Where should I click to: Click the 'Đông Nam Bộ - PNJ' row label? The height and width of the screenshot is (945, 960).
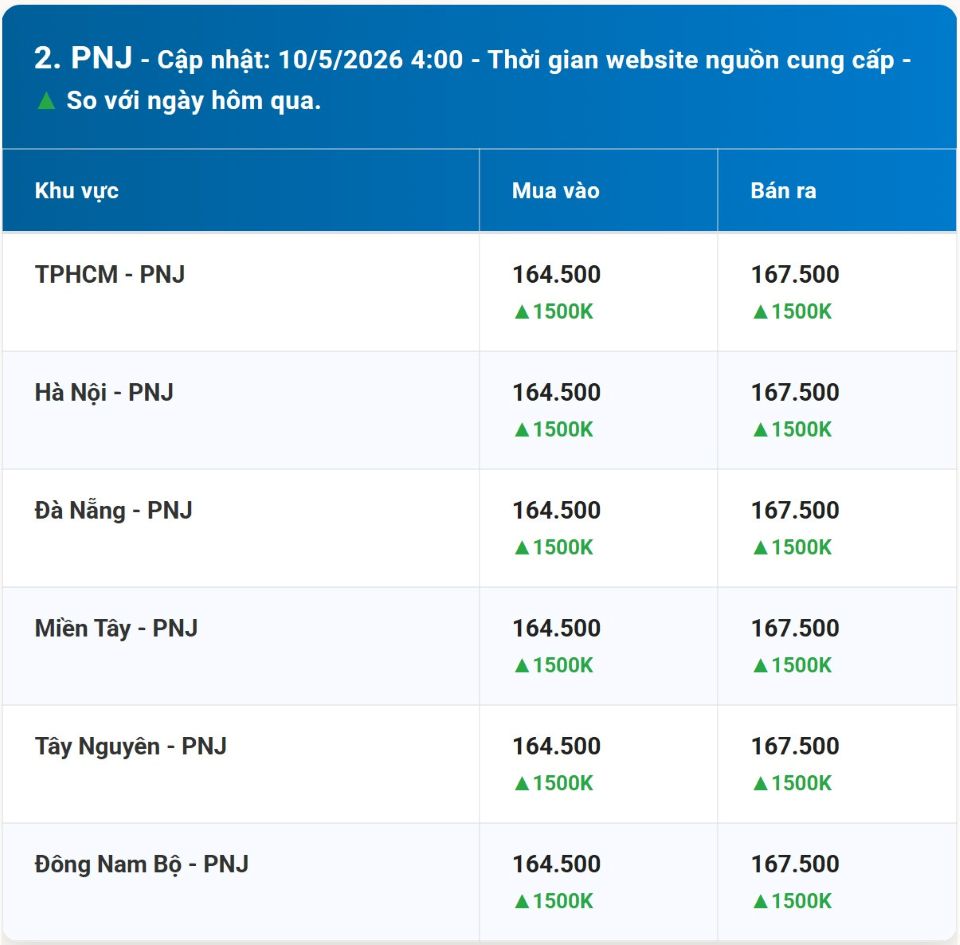141,864
